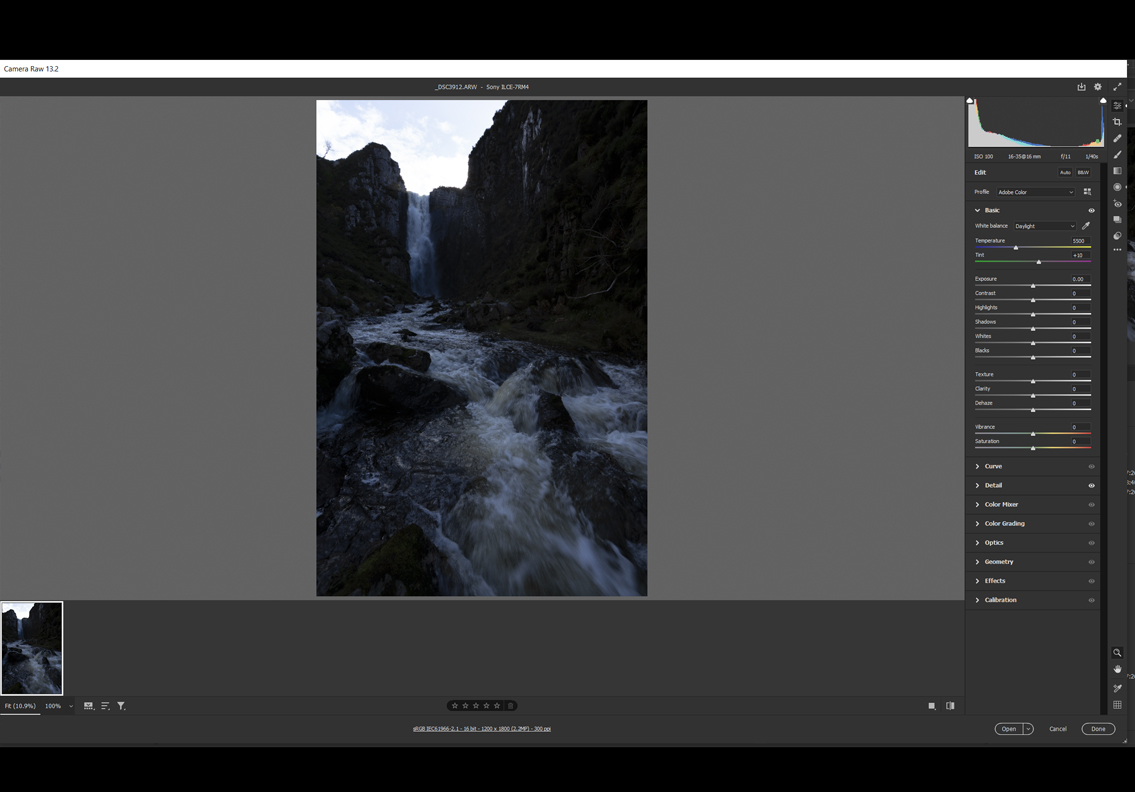The image size is (1135, 792).
Task: Select the Radial Filter tool
Action: pyautogui.click(x=1117, y=187)
